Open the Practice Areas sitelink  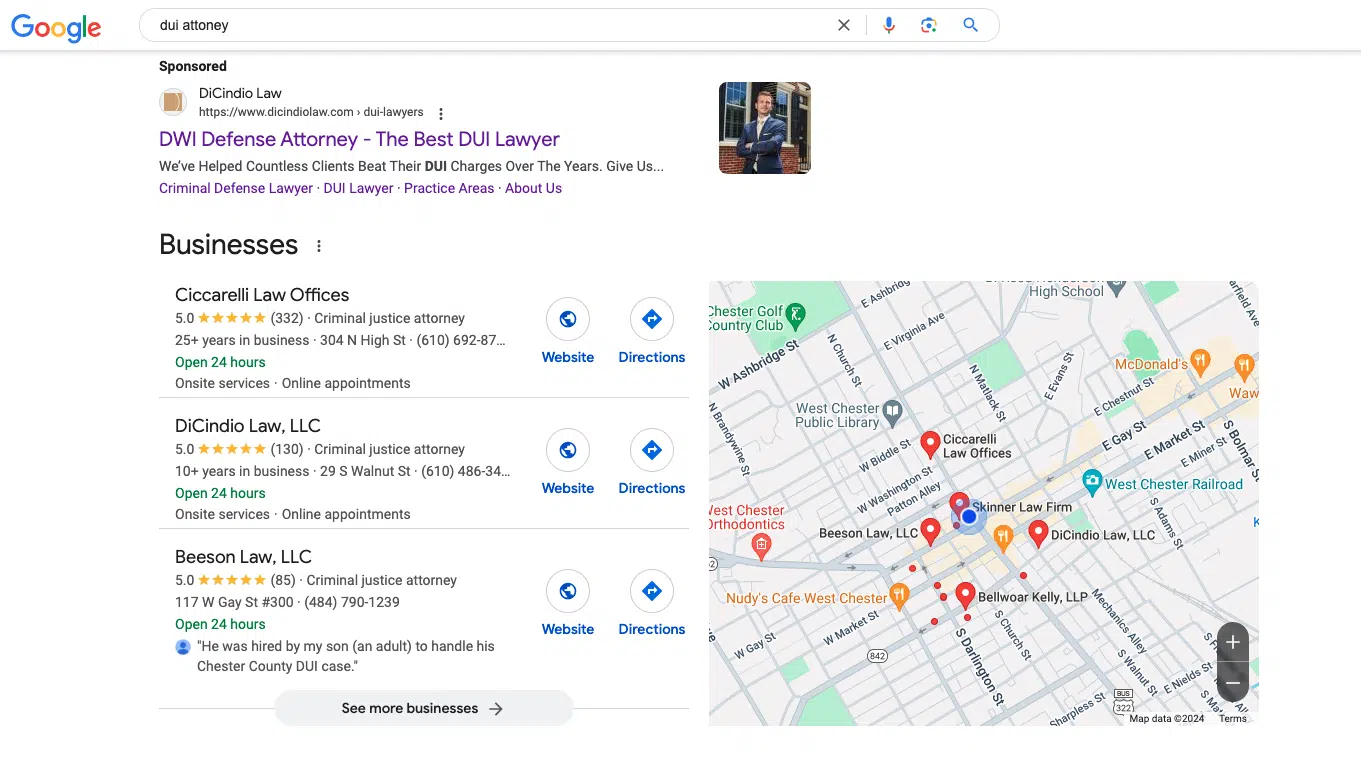[x=449, y=188]
